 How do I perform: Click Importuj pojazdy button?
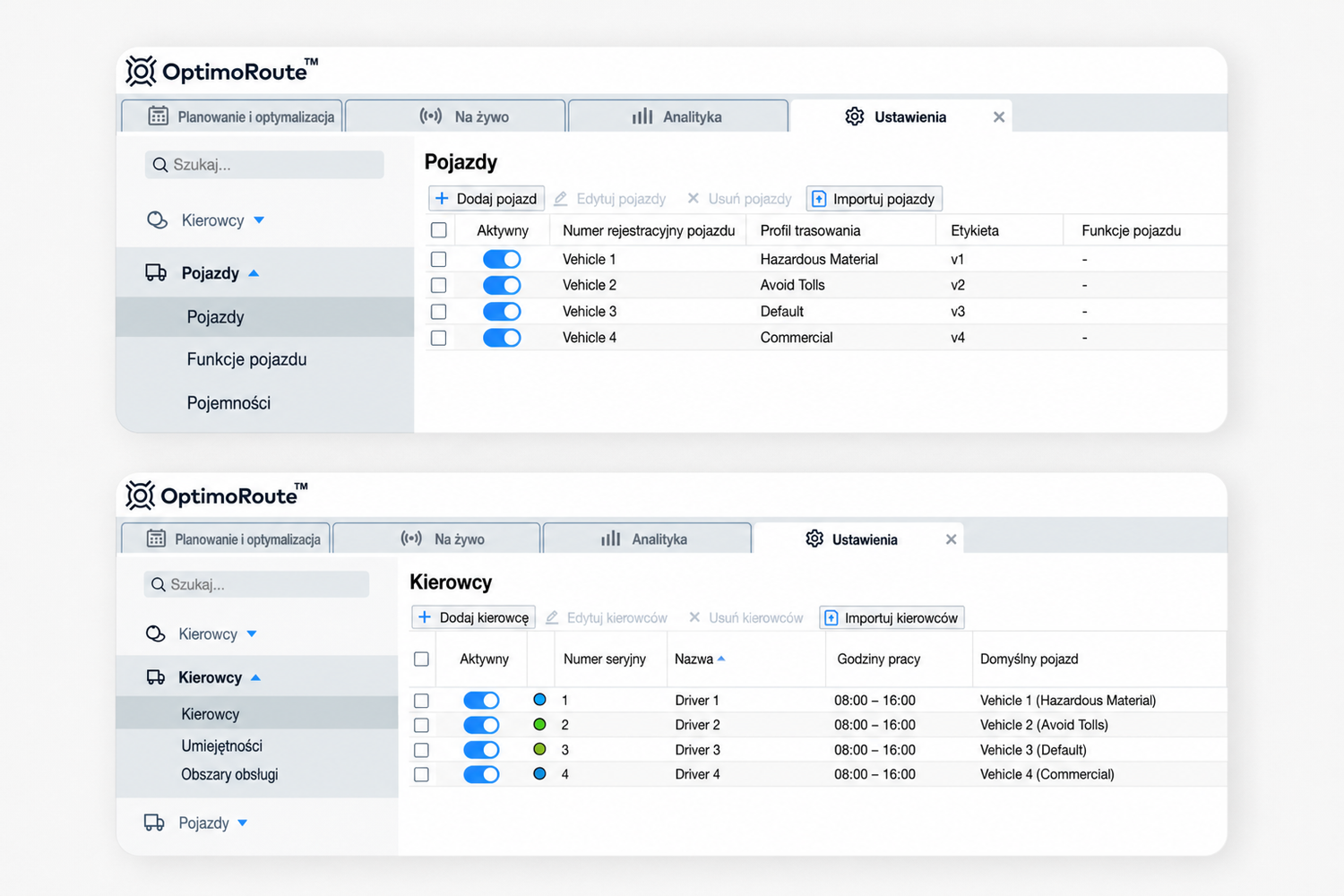tap(874, 199)
